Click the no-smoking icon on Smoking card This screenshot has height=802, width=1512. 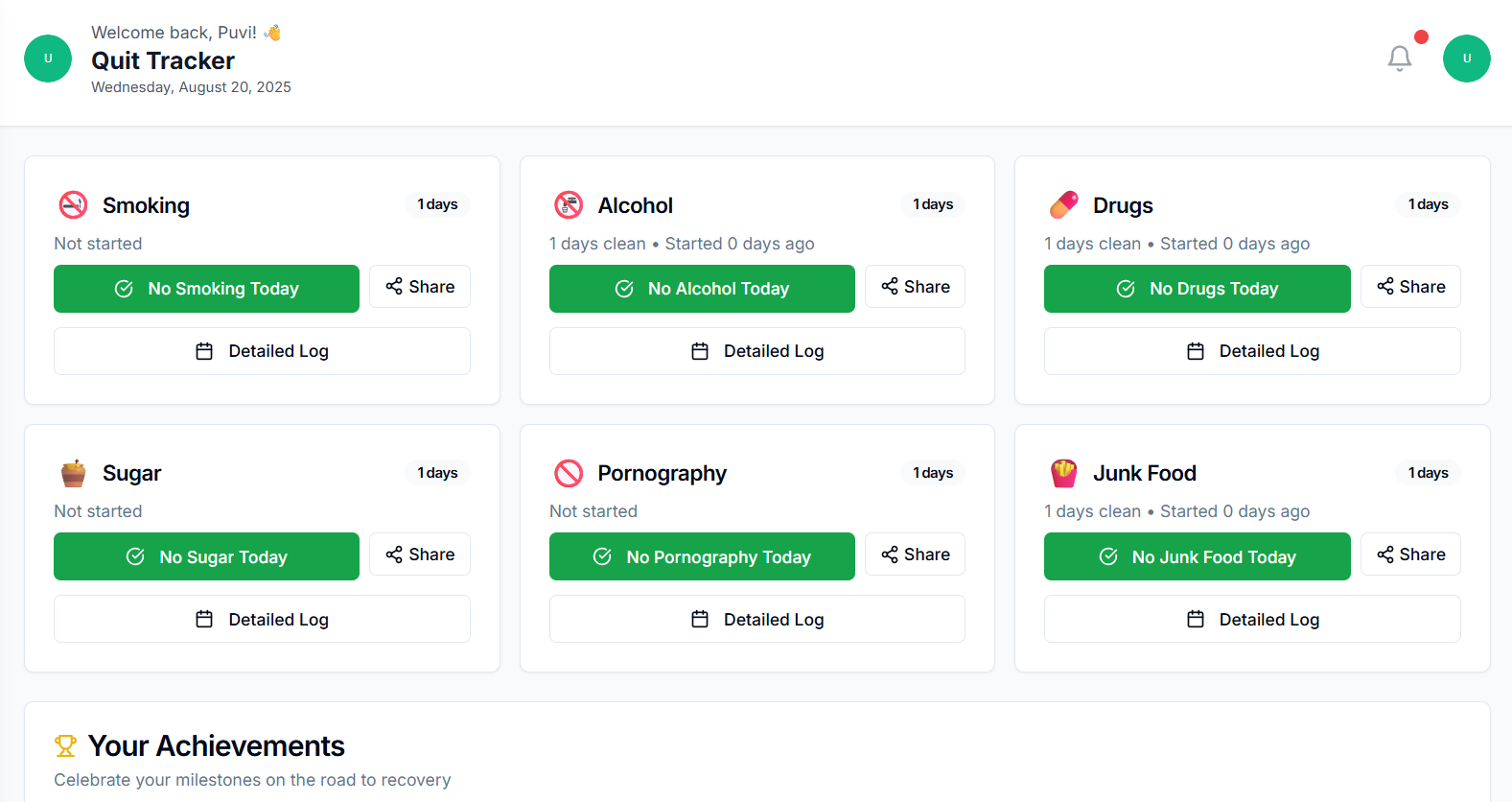tap(73, 204)
